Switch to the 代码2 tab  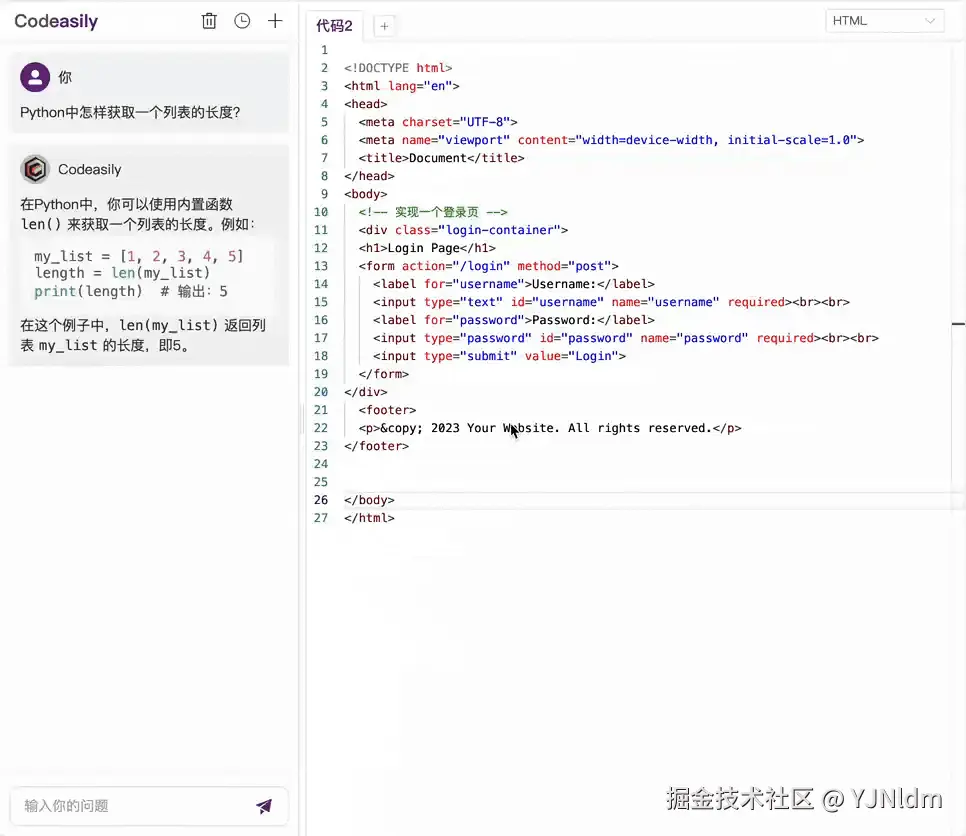(x=334, y=26)
